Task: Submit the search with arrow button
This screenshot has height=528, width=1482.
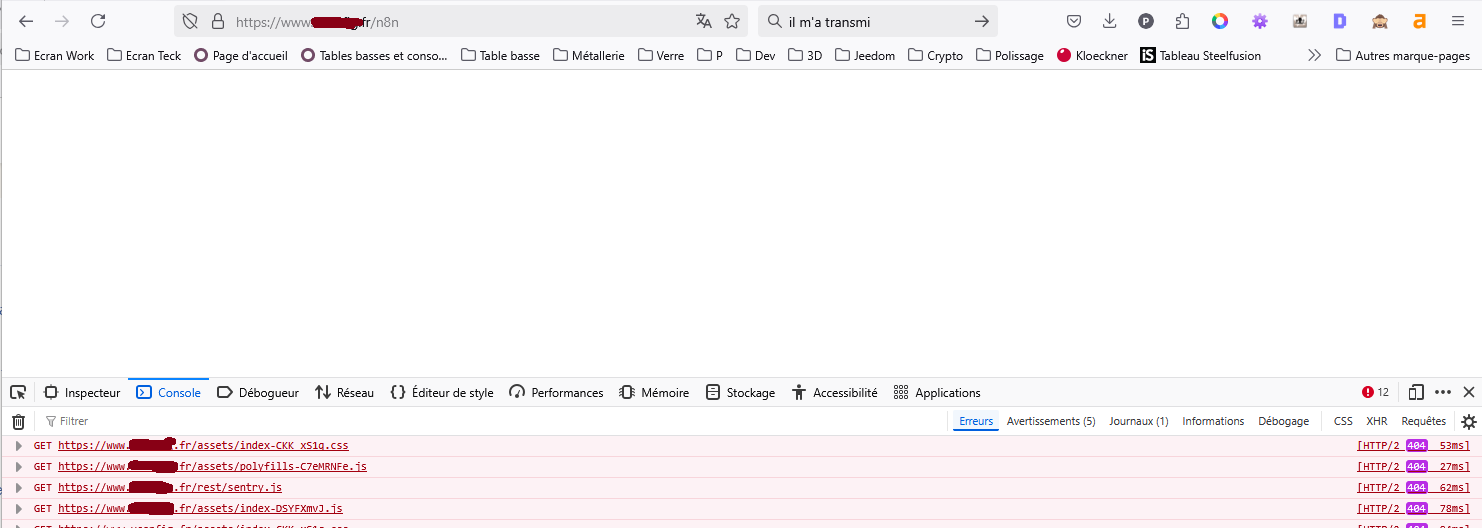Action: click(x=982, y=21)
